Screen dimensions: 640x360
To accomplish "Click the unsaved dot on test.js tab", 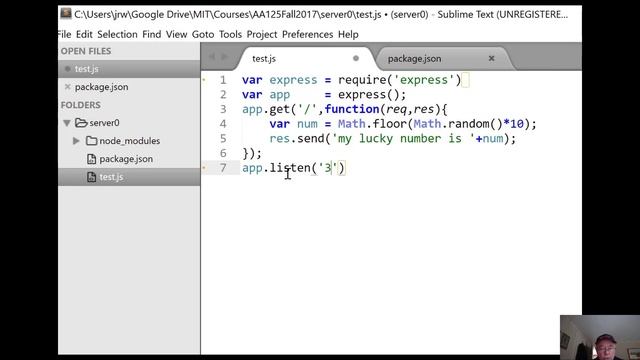I will tap(356, 58).
